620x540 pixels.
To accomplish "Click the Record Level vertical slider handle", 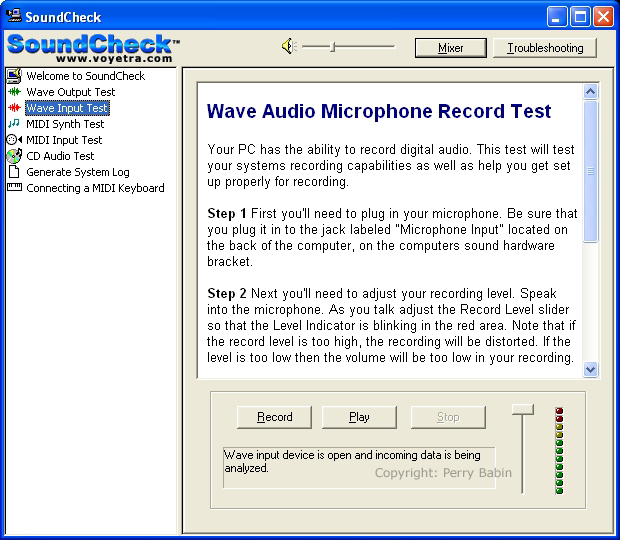I will [x=522, y=410].
